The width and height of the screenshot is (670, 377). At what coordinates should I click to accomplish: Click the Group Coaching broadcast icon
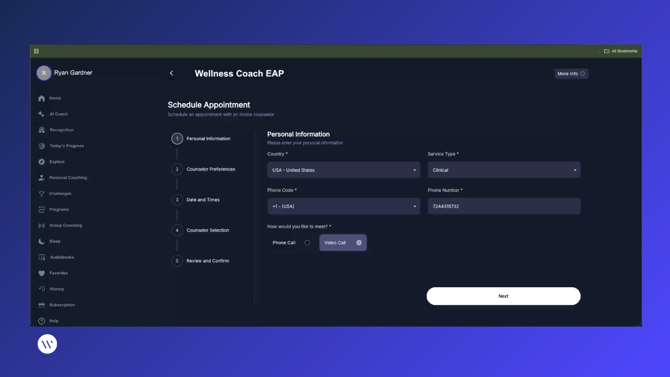[41, 225]
